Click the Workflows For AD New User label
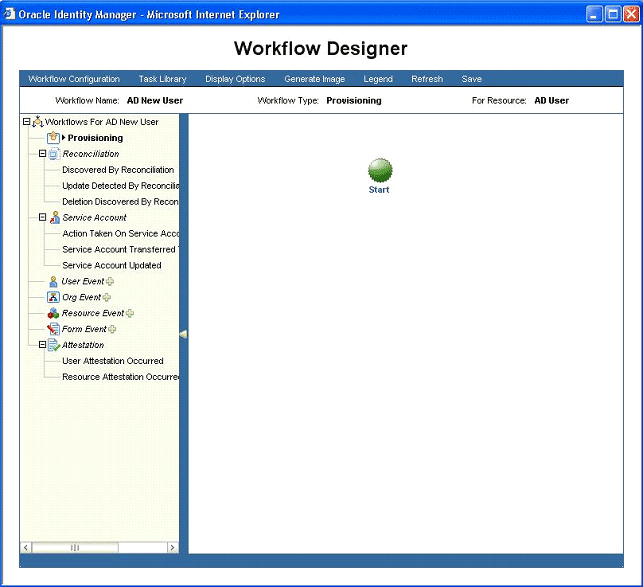Screen dimensions: 643x587 [102, 122]
